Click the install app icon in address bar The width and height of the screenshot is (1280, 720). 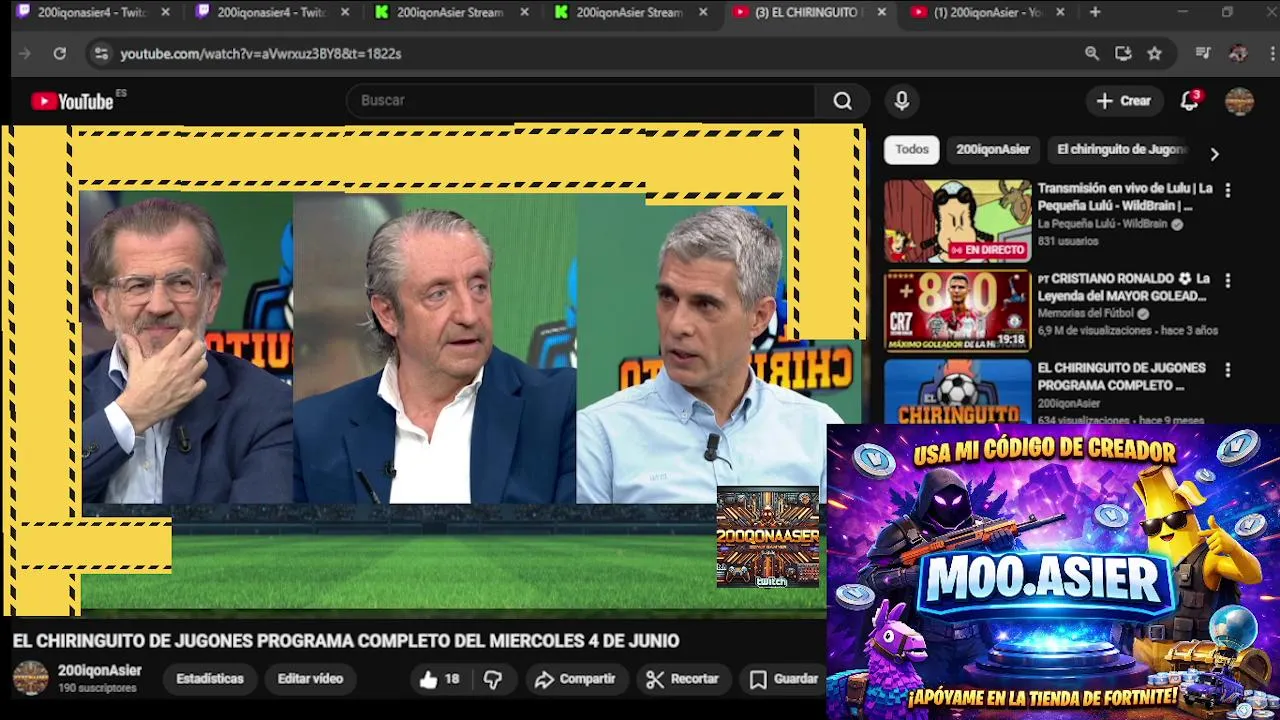click(x=1123, y=54)
